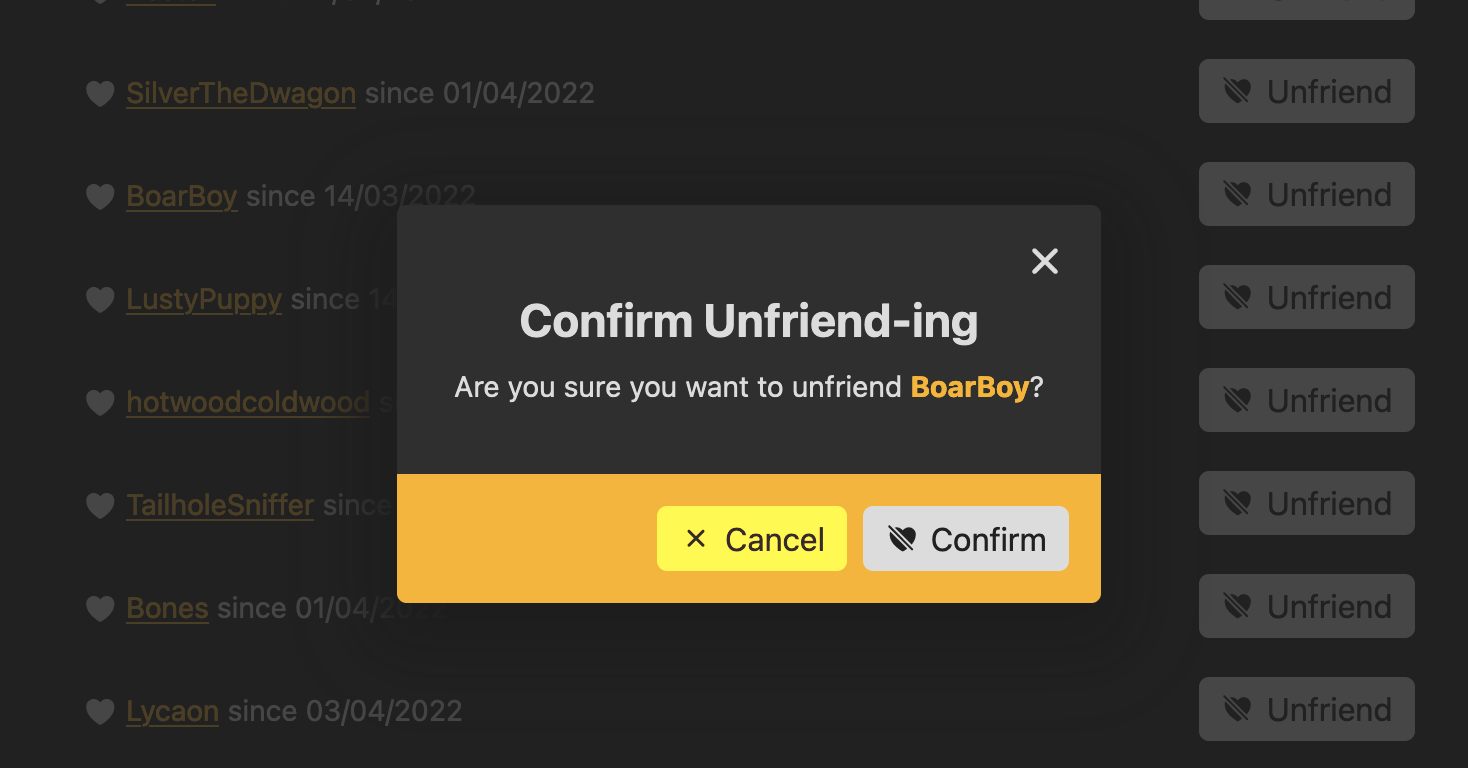Click the heart icon beside SilverTheDwagon

(100, 93)
